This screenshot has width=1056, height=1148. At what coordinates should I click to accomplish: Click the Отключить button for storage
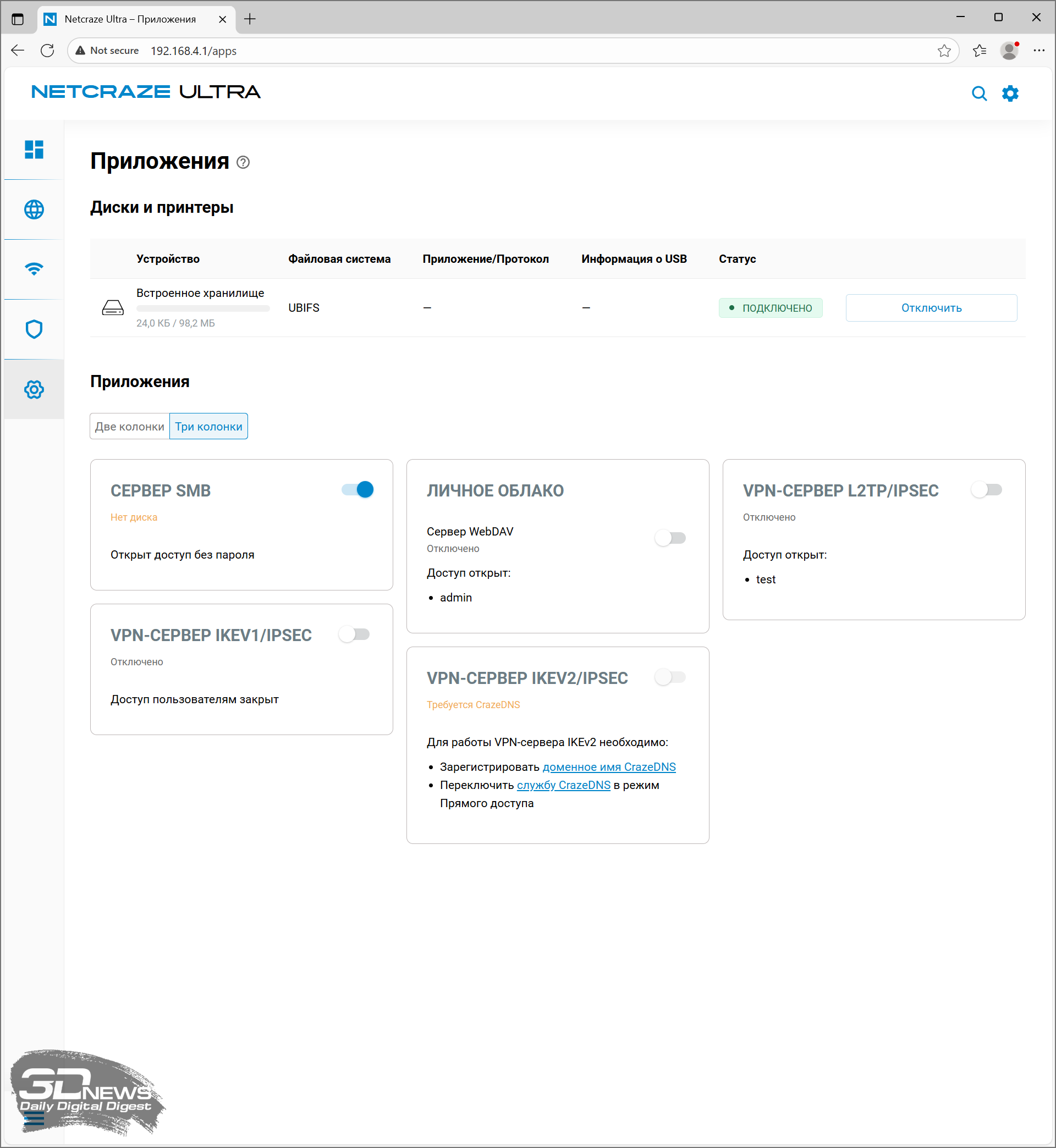(931, 308)
